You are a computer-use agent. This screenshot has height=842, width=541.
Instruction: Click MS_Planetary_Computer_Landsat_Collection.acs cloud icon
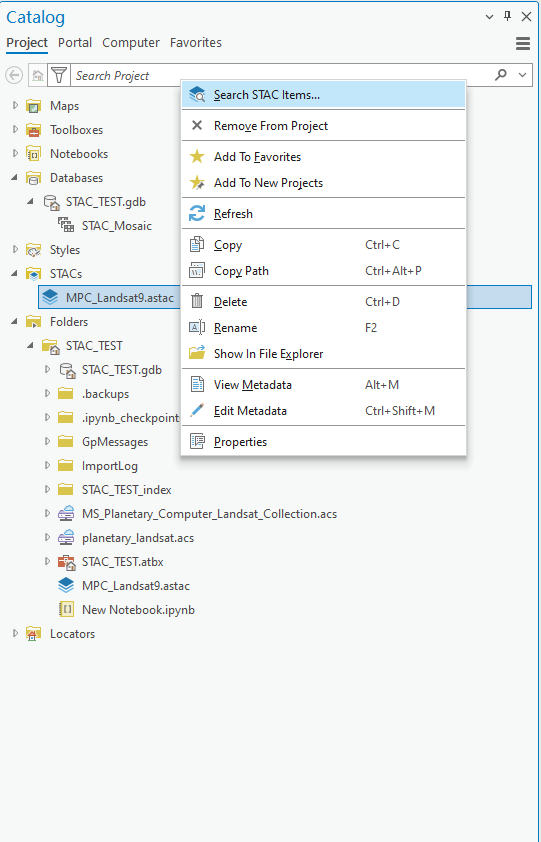point(66,514)
